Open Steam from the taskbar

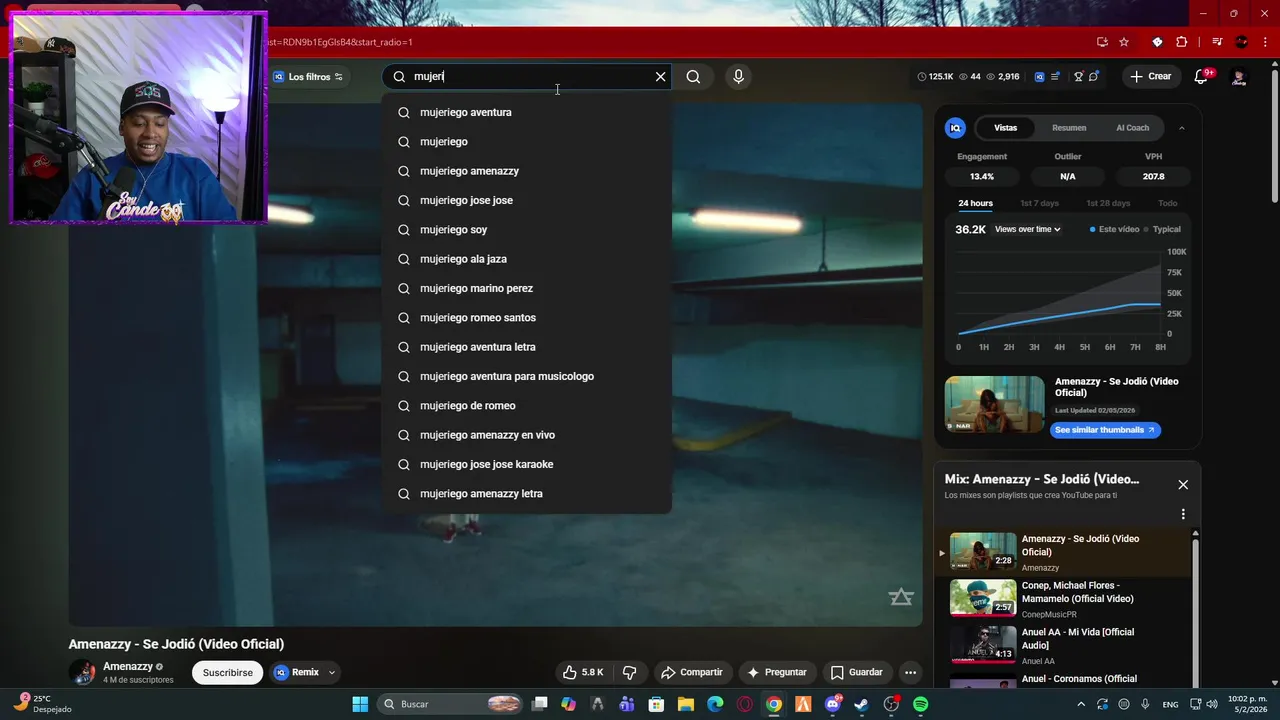(861, 704)
